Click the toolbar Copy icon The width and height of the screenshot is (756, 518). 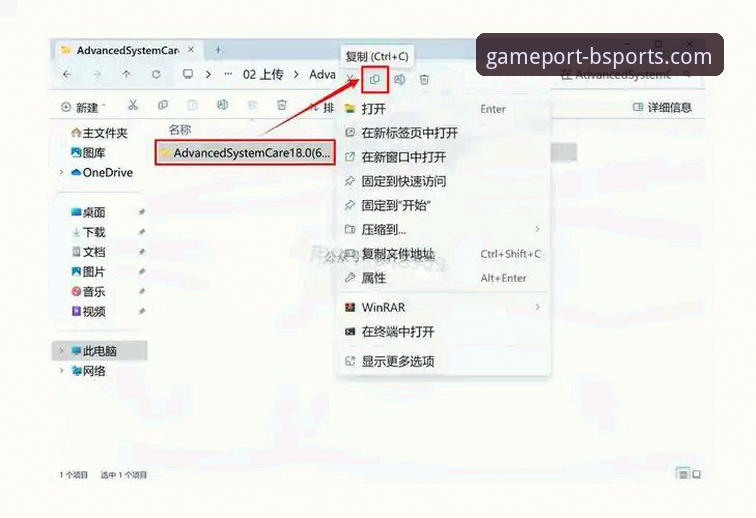163,105
